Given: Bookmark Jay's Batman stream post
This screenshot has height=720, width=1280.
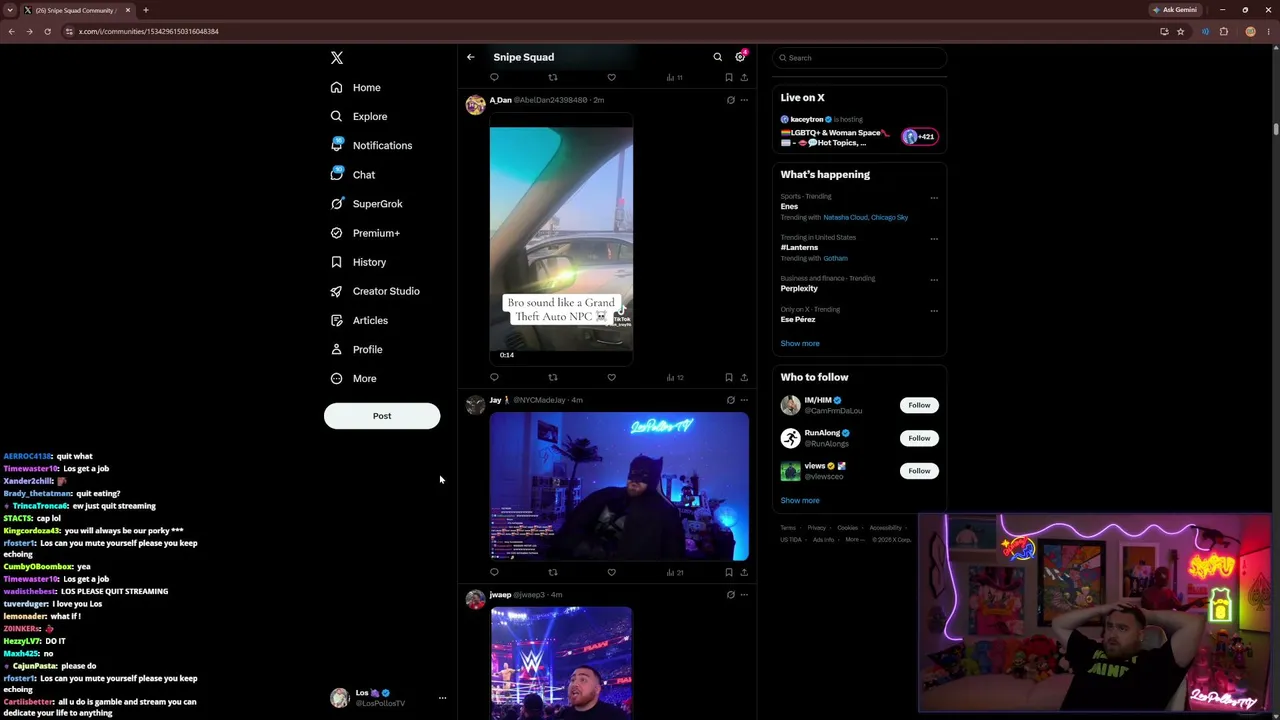Looking at the screenshot, I should click(729, 572).
